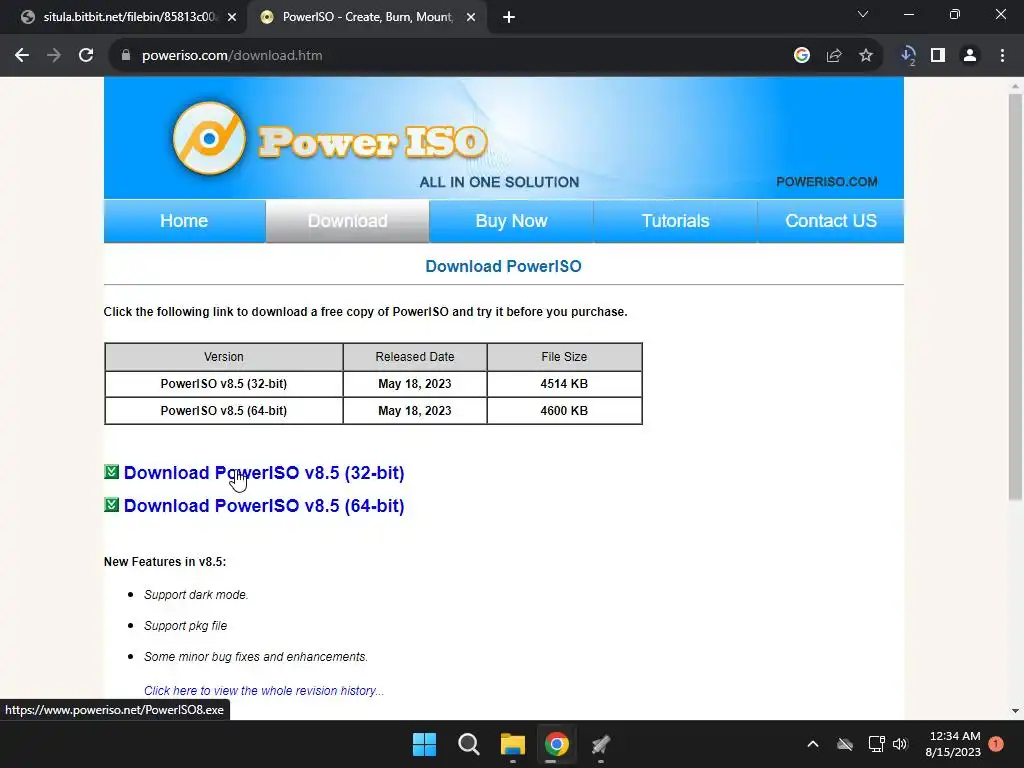1024x768 pixels.
Task: Close the PowerISO tab
Action: [471, 18]
